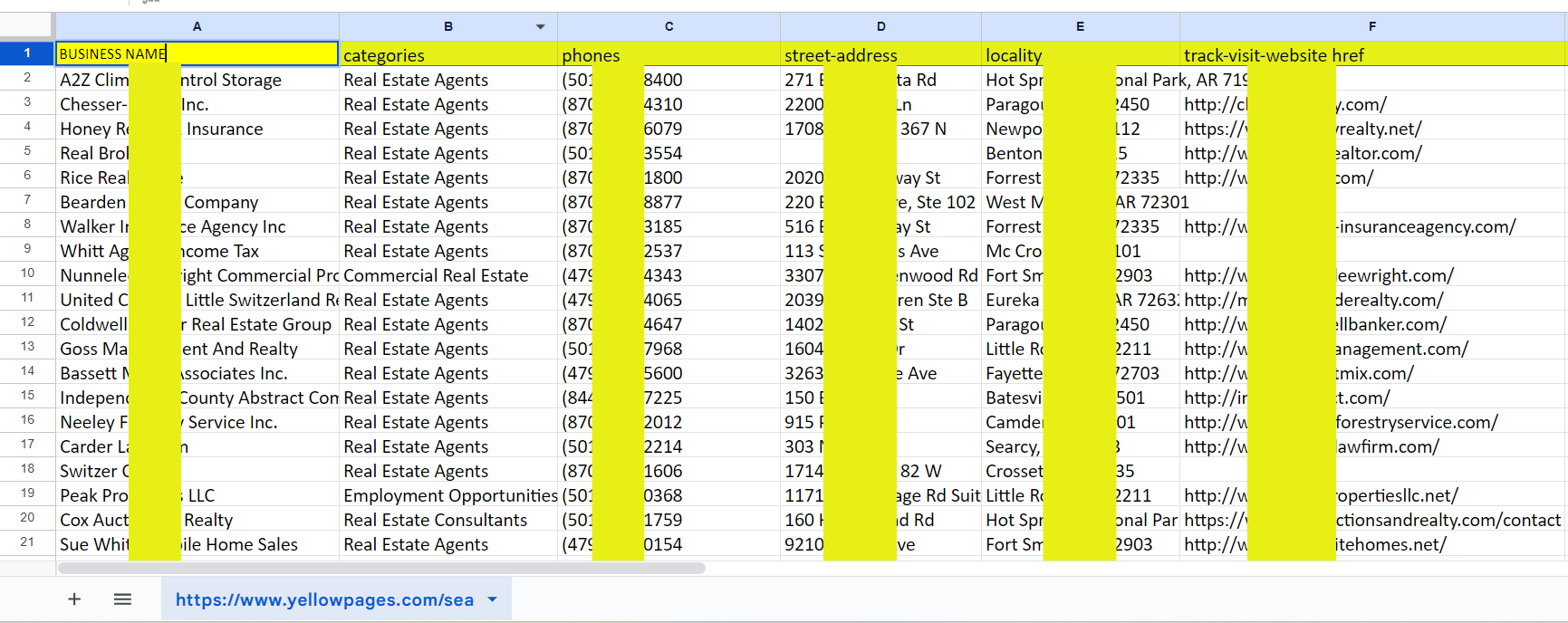The height and width of the screenshot is (623, 1568).
Task: Select row 10 by its row number
Action: click(x=27, y=273)
